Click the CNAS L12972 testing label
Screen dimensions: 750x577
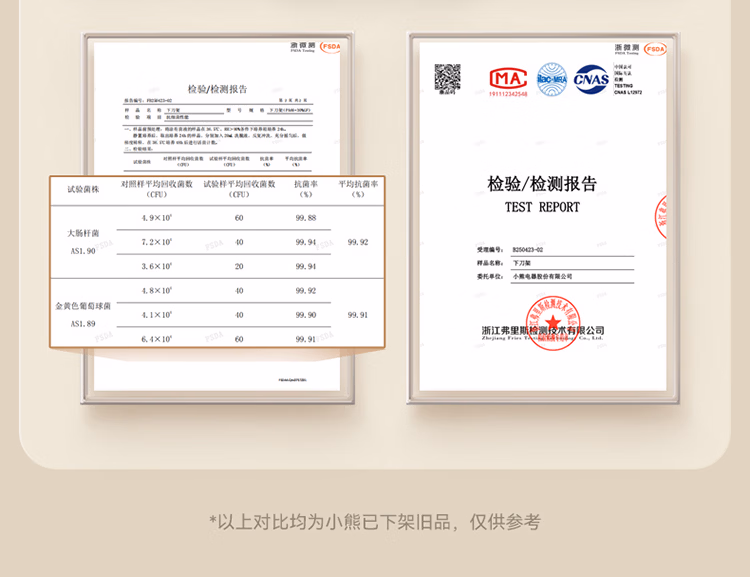coord(628,92)
